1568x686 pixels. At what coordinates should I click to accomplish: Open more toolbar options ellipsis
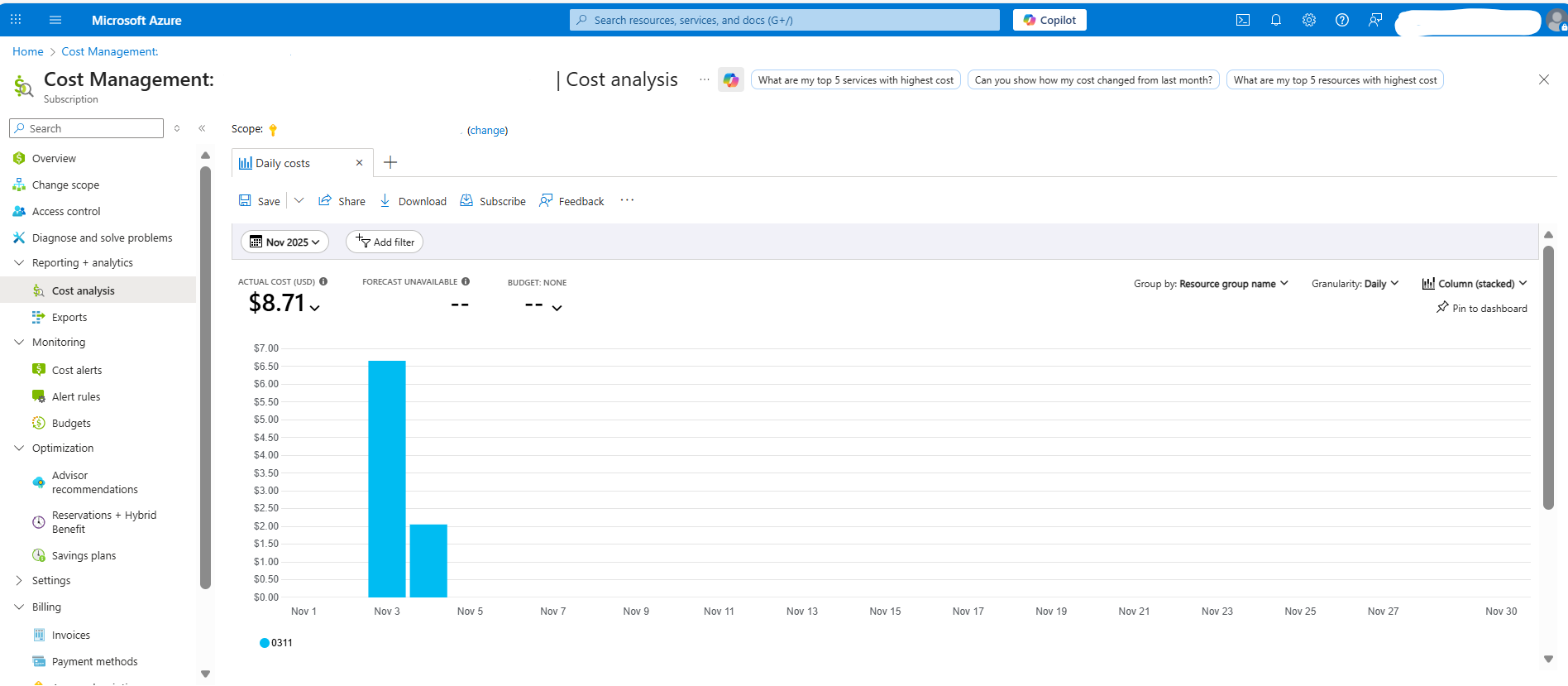(627, 200)
